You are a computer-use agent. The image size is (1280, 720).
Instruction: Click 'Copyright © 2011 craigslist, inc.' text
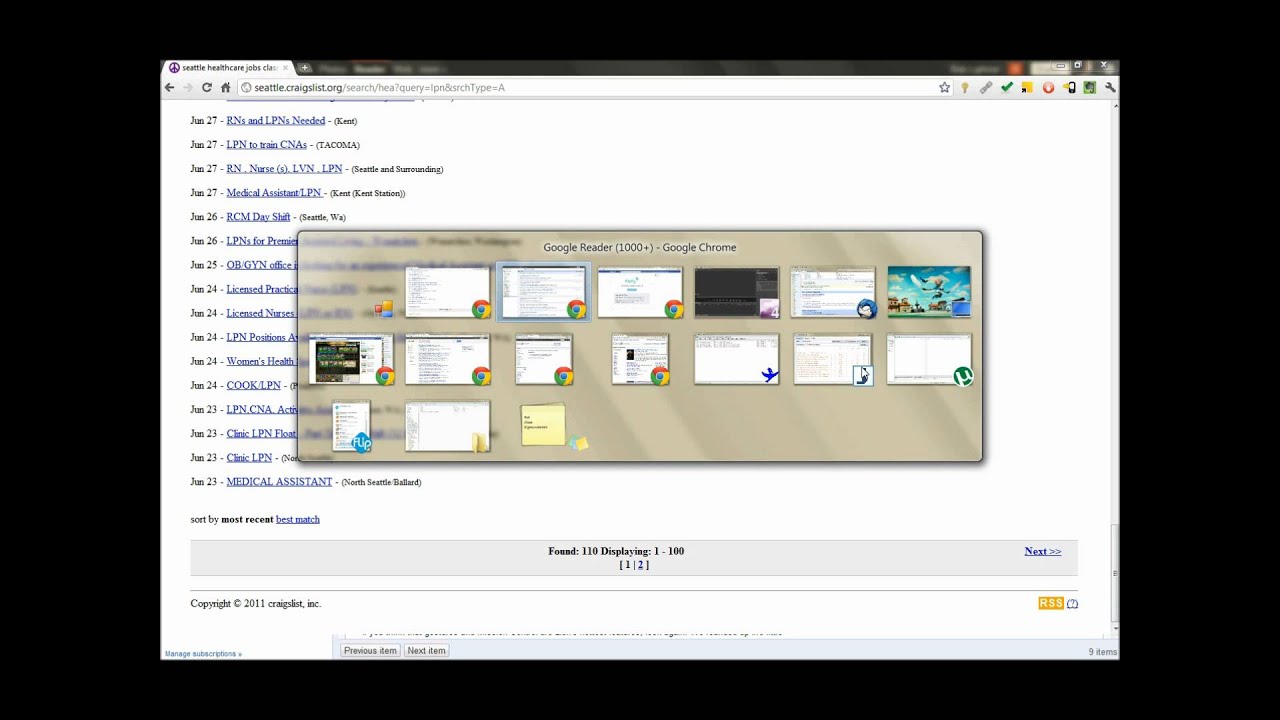click(x=256, y=604)
